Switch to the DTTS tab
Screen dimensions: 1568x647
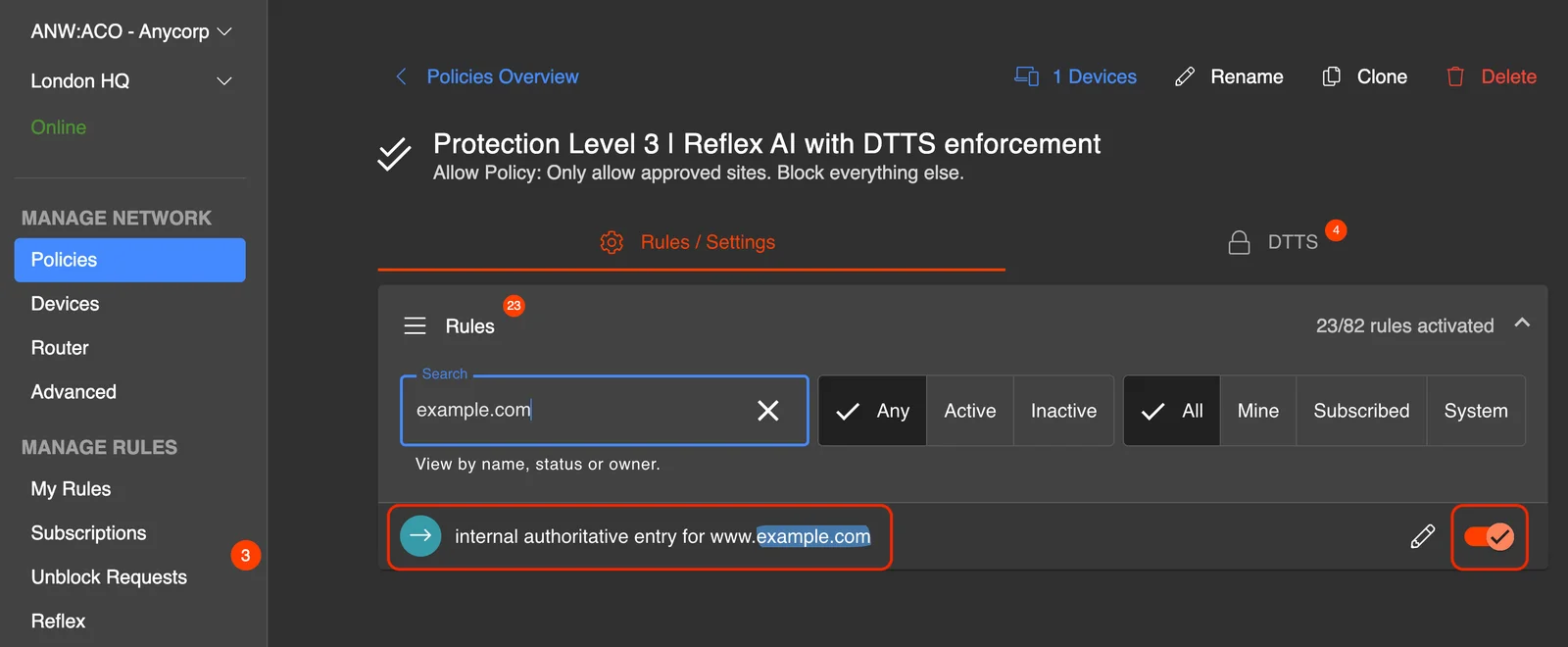pos(1277,242)
